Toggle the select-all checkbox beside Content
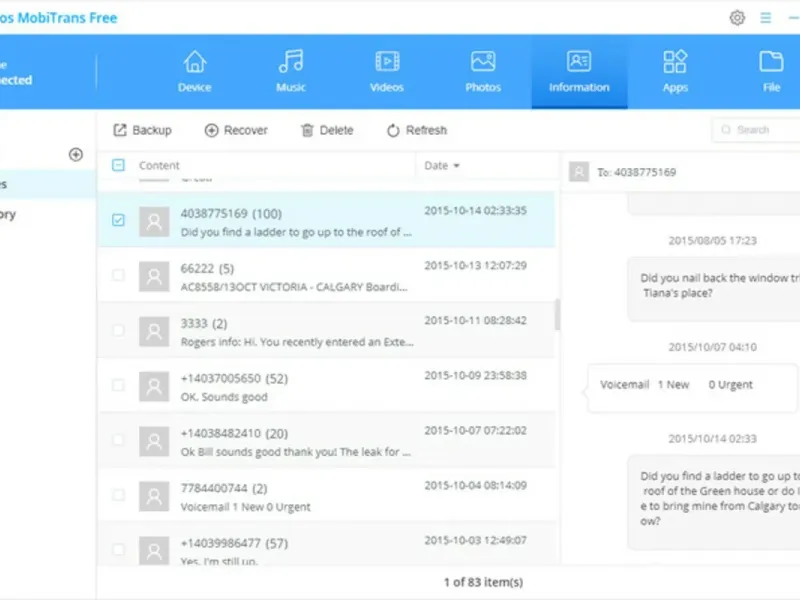 tap(118, 165)
